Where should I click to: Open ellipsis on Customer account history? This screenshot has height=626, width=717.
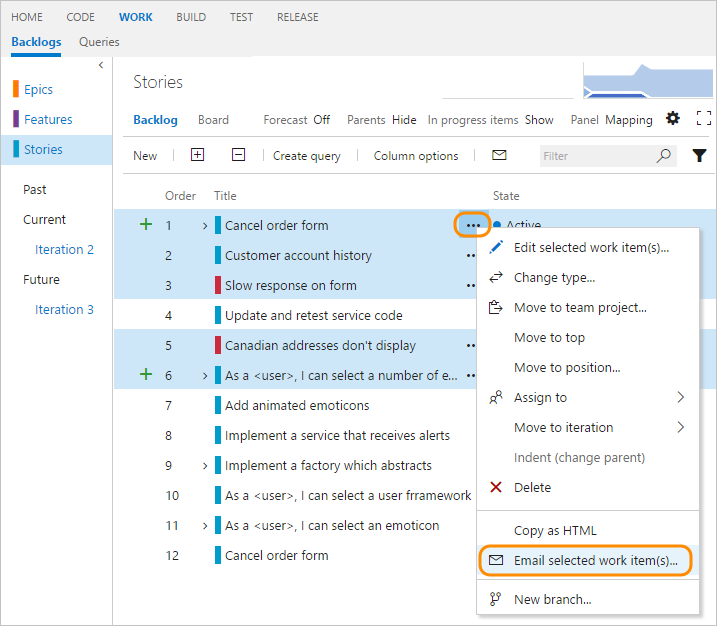(x=471, y=255)
